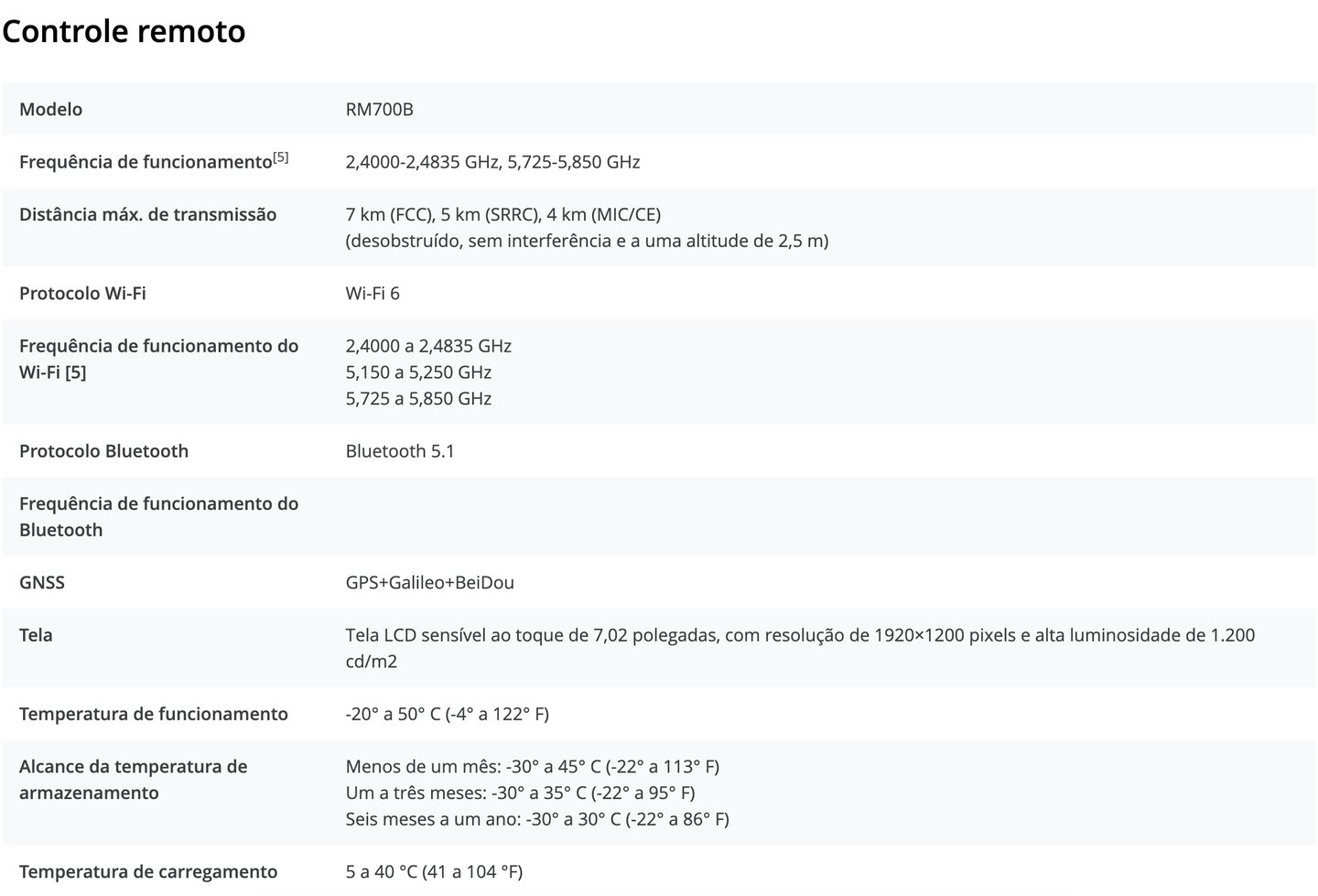Select the Distância máx. de transmissão label
1318x896 pixels.
coord(147,214)
